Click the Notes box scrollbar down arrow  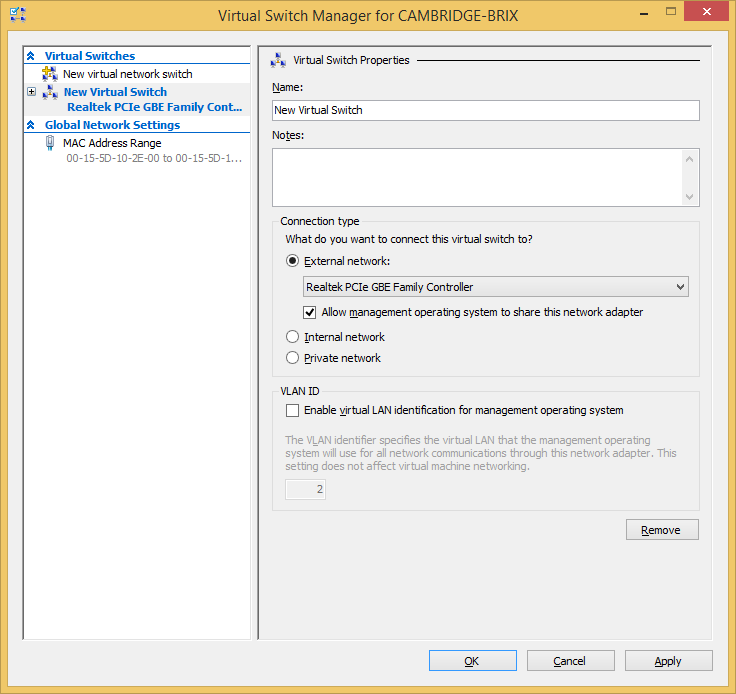coord(689,197)
